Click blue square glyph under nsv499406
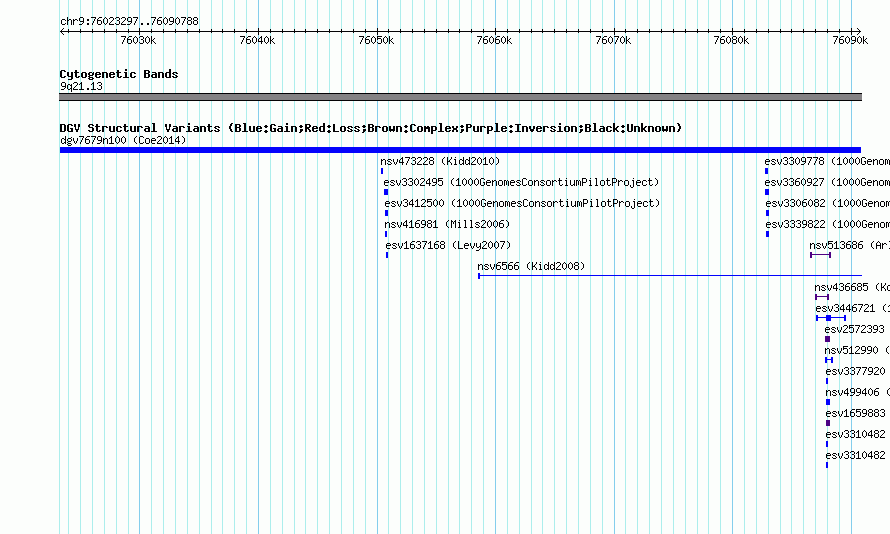Viewport: 890px width, 534px height. [828, 402]
